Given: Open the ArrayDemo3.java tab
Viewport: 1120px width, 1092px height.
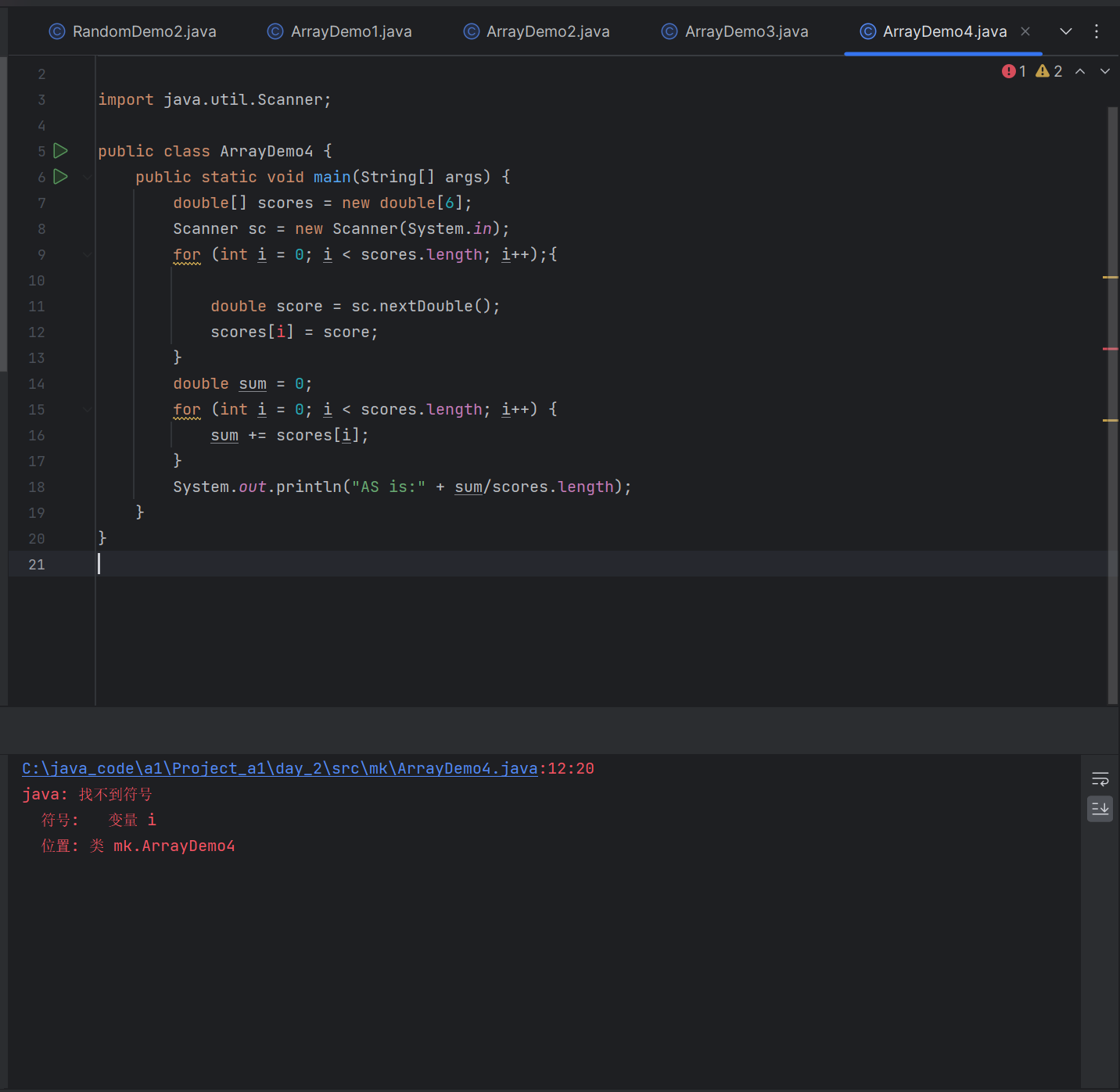Looking at the screenshot, I should (x=735, y=31).
